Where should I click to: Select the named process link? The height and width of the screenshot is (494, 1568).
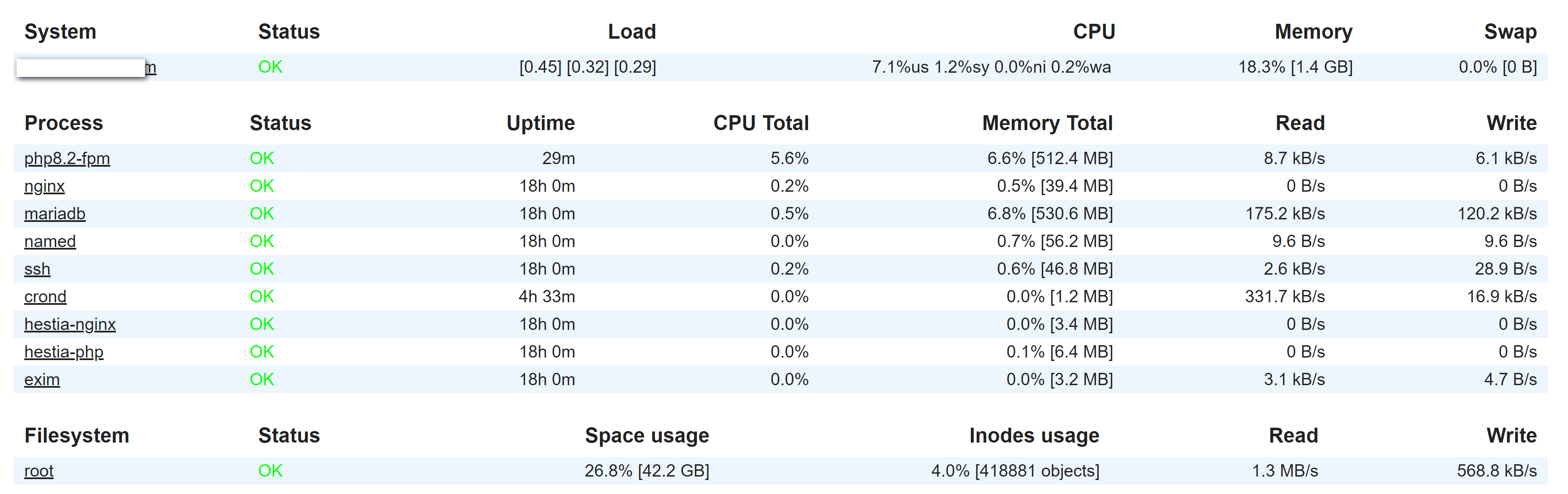(50, 241)
